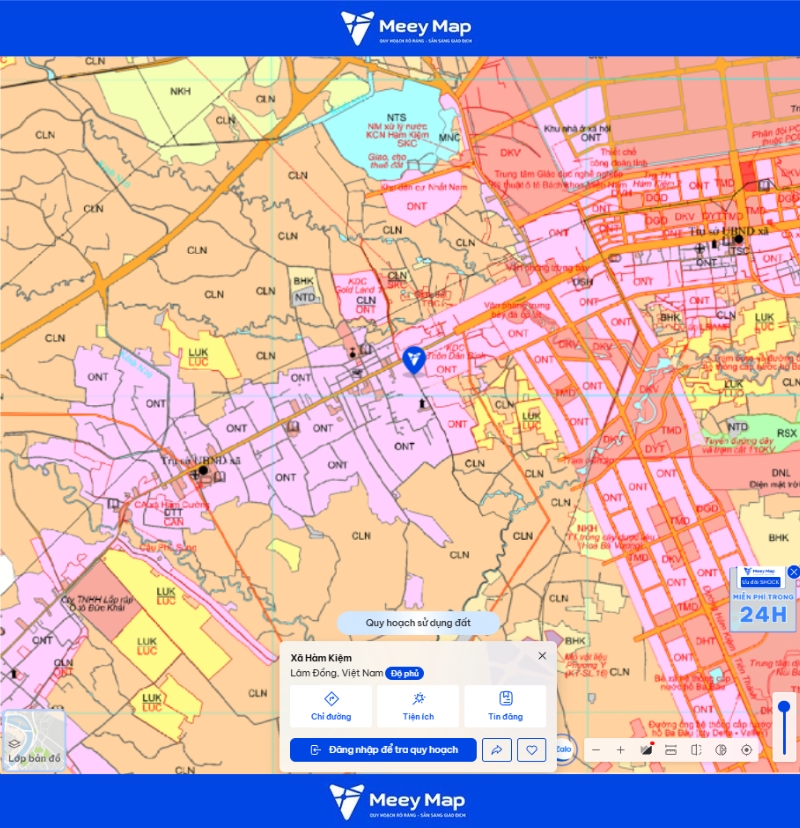The width and height of the screenshot is (800, 828).
Task: Share the Xã Hàm Kiệm location
Action: click(496, 750)
